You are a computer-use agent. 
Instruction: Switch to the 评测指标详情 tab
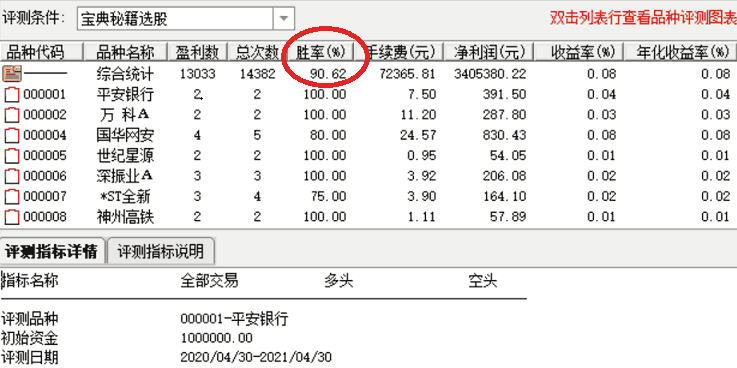pyautogui.click(x=53, y=252)
